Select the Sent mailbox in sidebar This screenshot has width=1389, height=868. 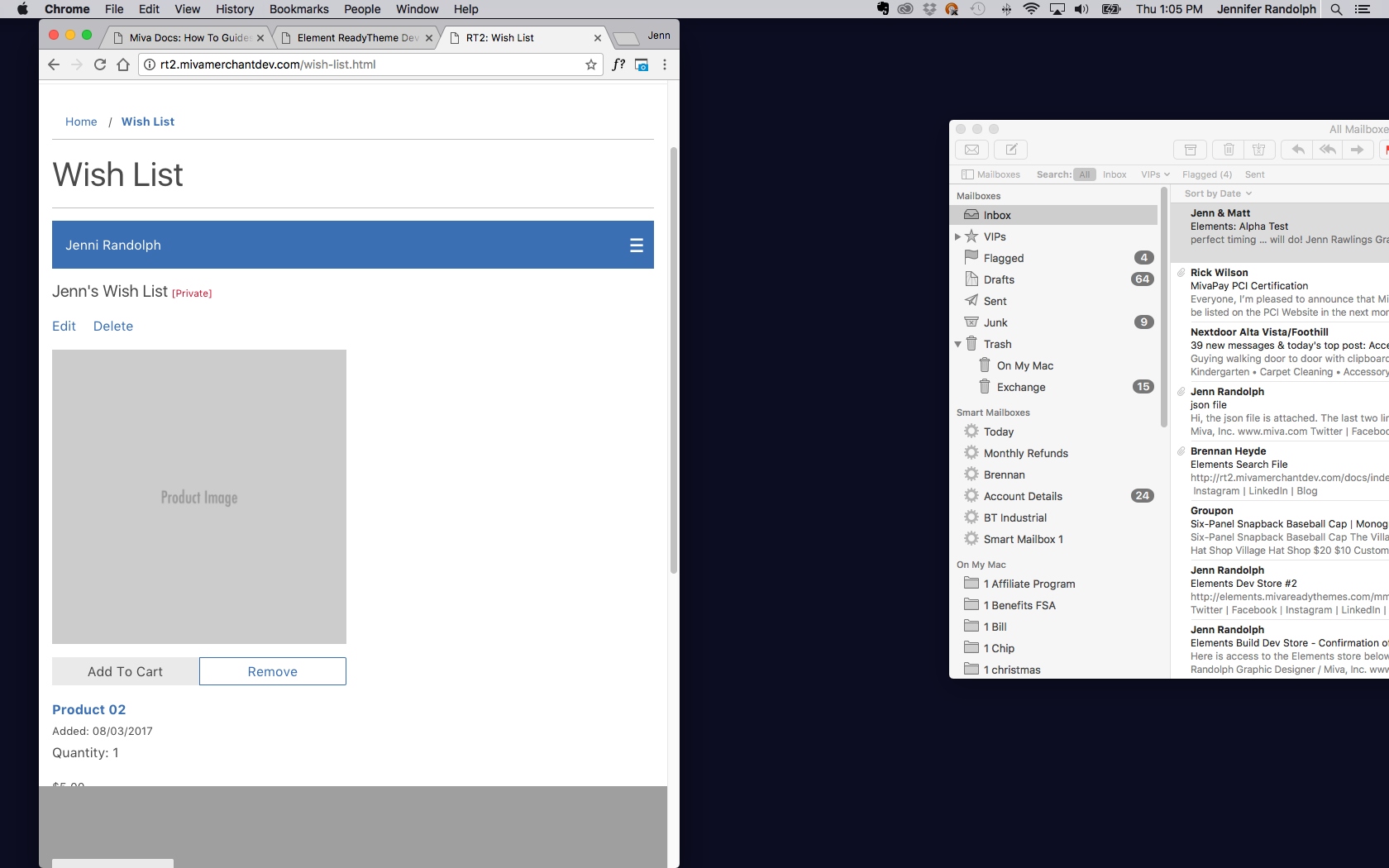pos(1055,302)
